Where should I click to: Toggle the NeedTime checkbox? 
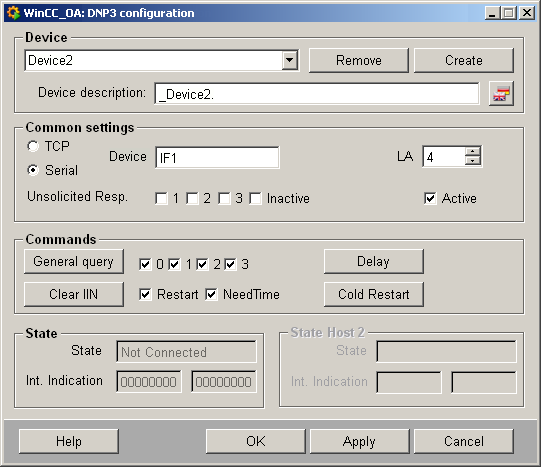(211, 294)
